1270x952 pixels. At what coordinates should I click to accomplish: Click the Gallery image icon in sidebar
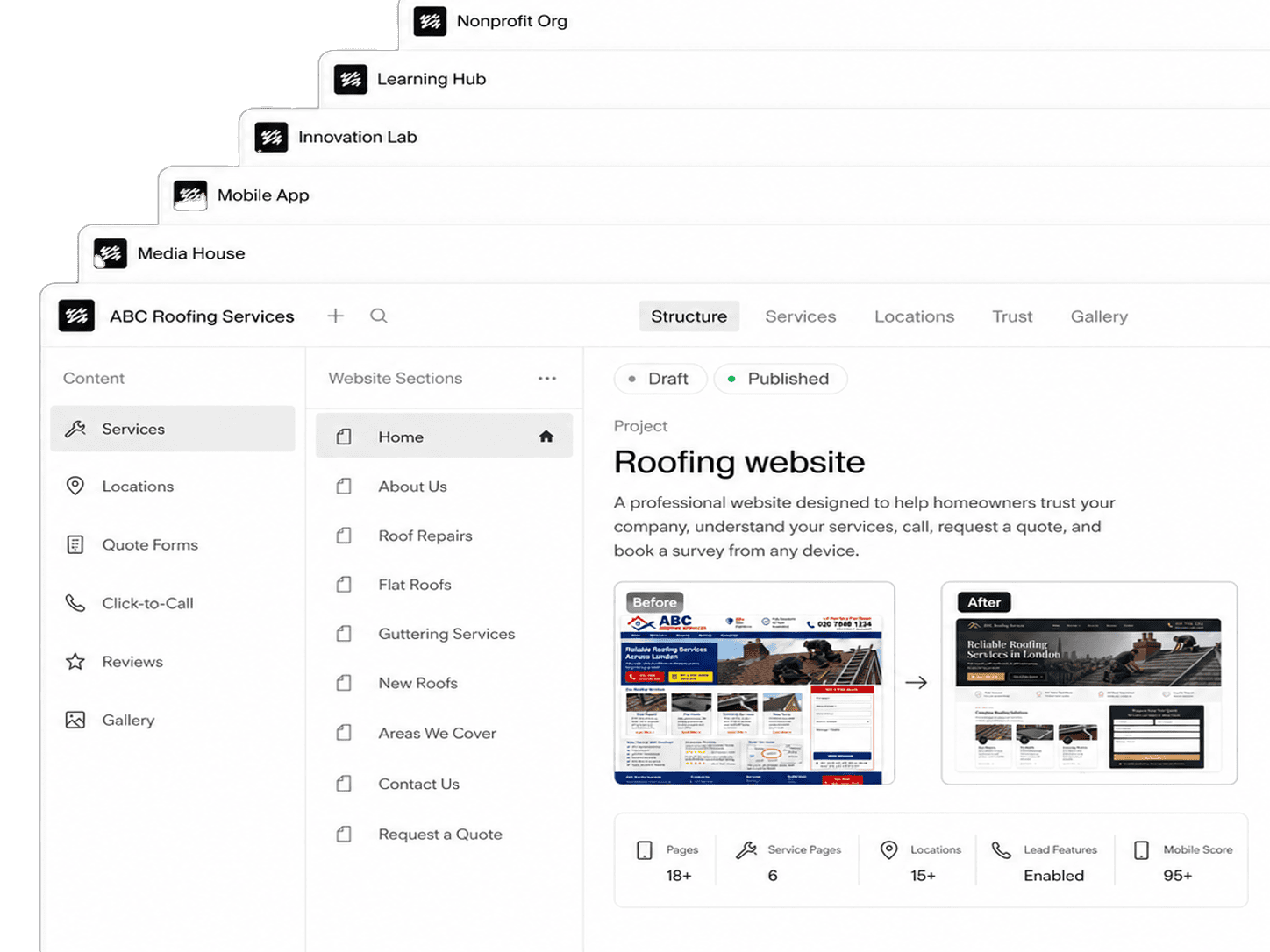(x=75, y=720)
